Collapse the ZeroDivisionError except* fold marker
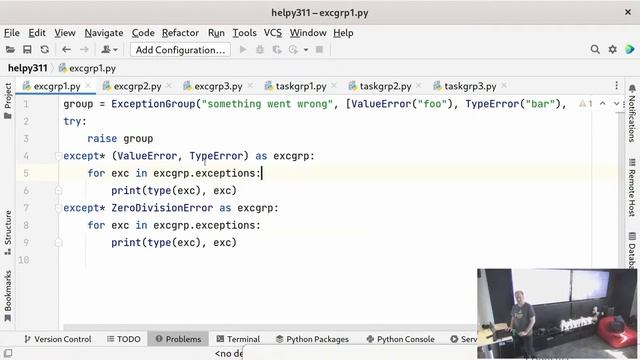640x360 pixels. pyautogui.click(x=58, y=208)
